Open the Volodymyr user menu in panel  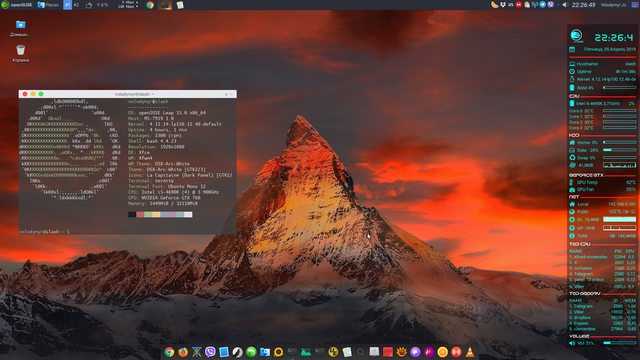613,5
